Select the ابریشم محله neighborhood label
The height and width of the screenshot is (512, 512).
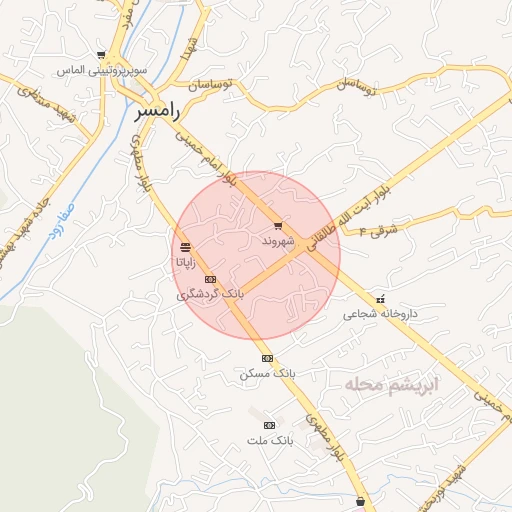click(391, 385)
